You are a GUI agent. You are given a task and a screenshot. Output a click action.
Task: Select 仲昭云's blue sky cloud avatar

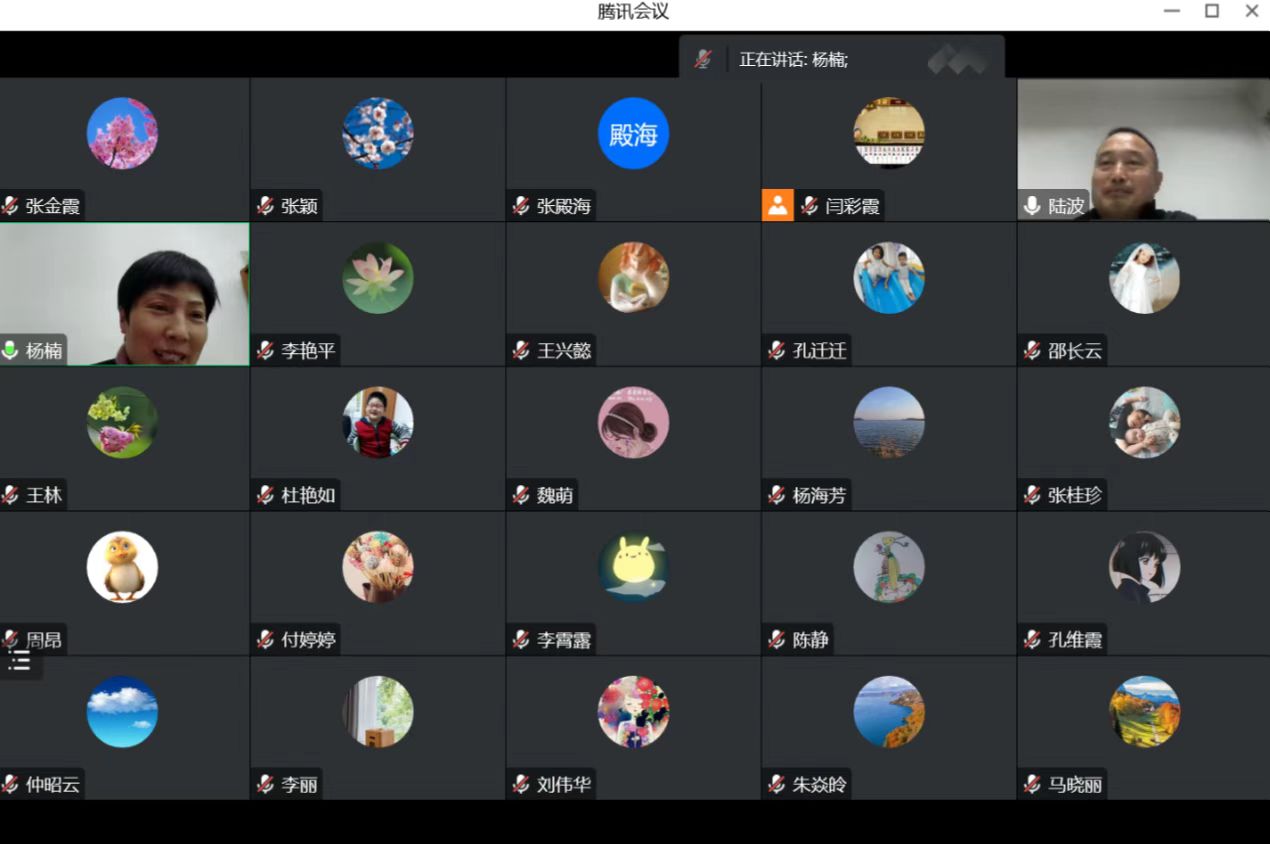tap(122, 711)
